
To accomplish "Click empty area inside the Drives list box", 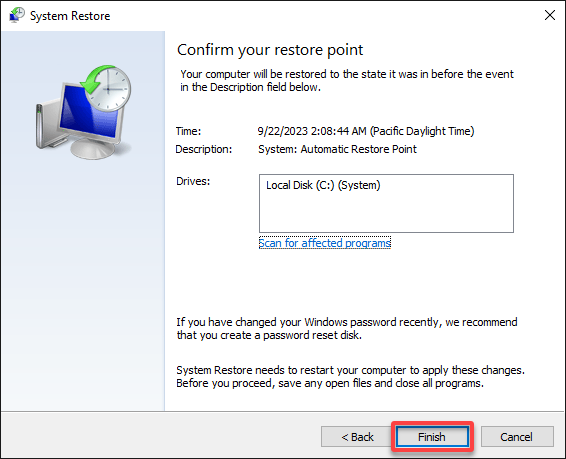I will 386,215.
